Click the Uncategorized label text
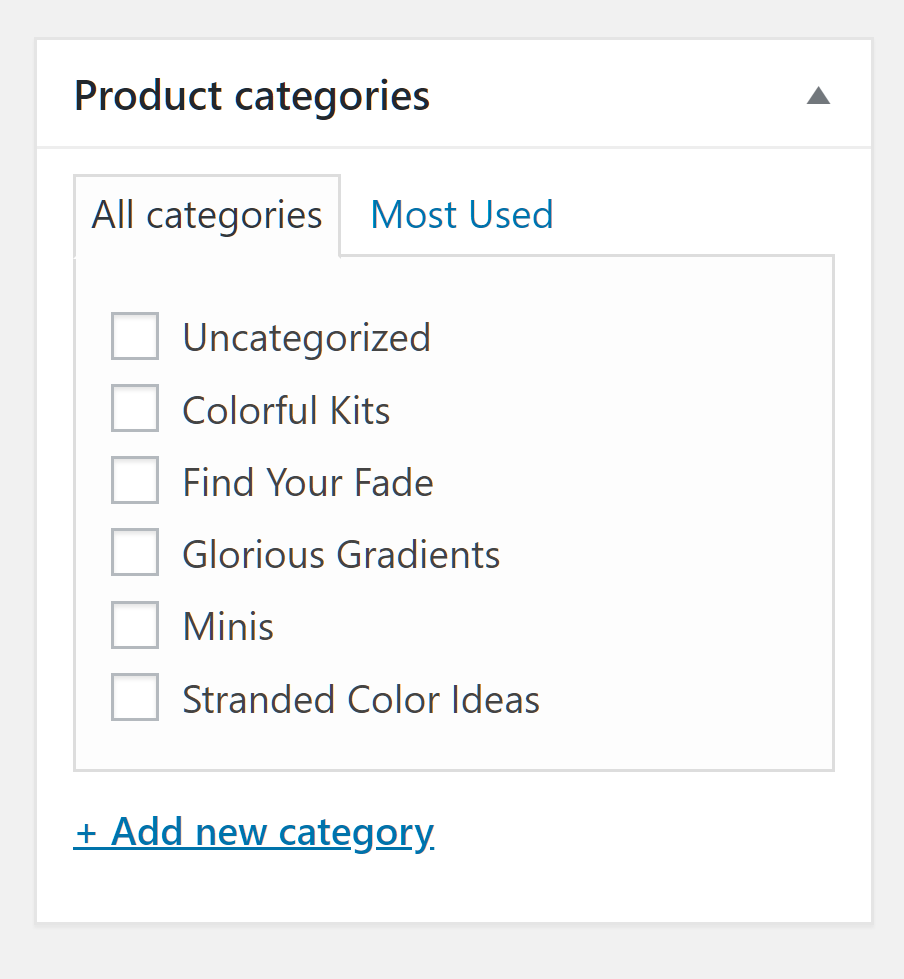The image size is (904, 979). click(x=306, y=338)
